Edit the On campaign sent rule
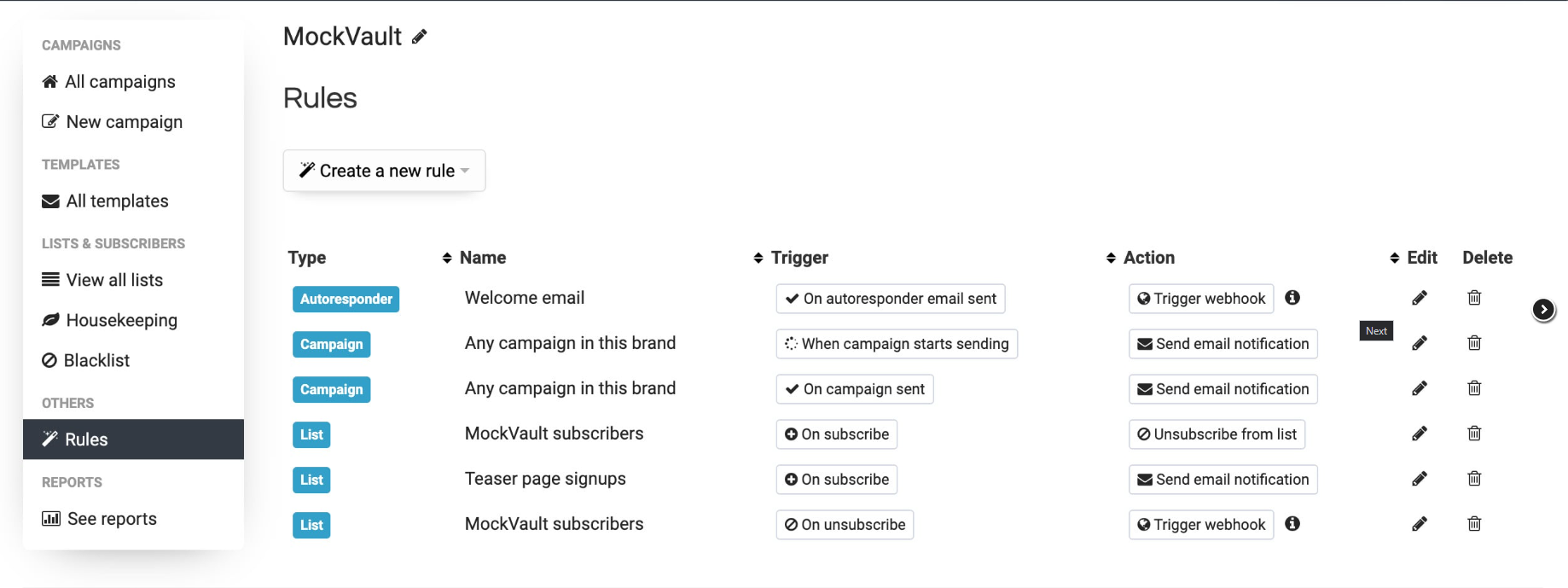The width and height of the screenshot is (1568, 588). [x=1420, y=388]
